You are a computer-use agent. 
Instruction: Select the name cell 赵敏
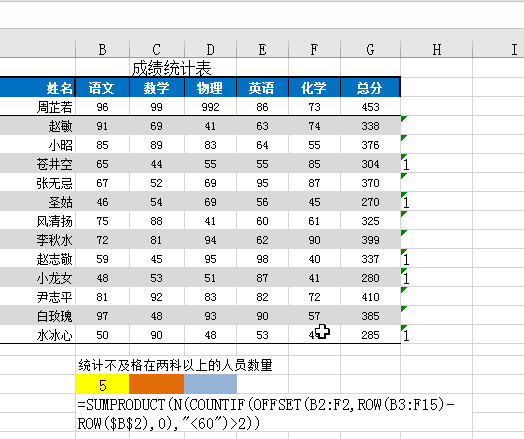coord(38,126)
